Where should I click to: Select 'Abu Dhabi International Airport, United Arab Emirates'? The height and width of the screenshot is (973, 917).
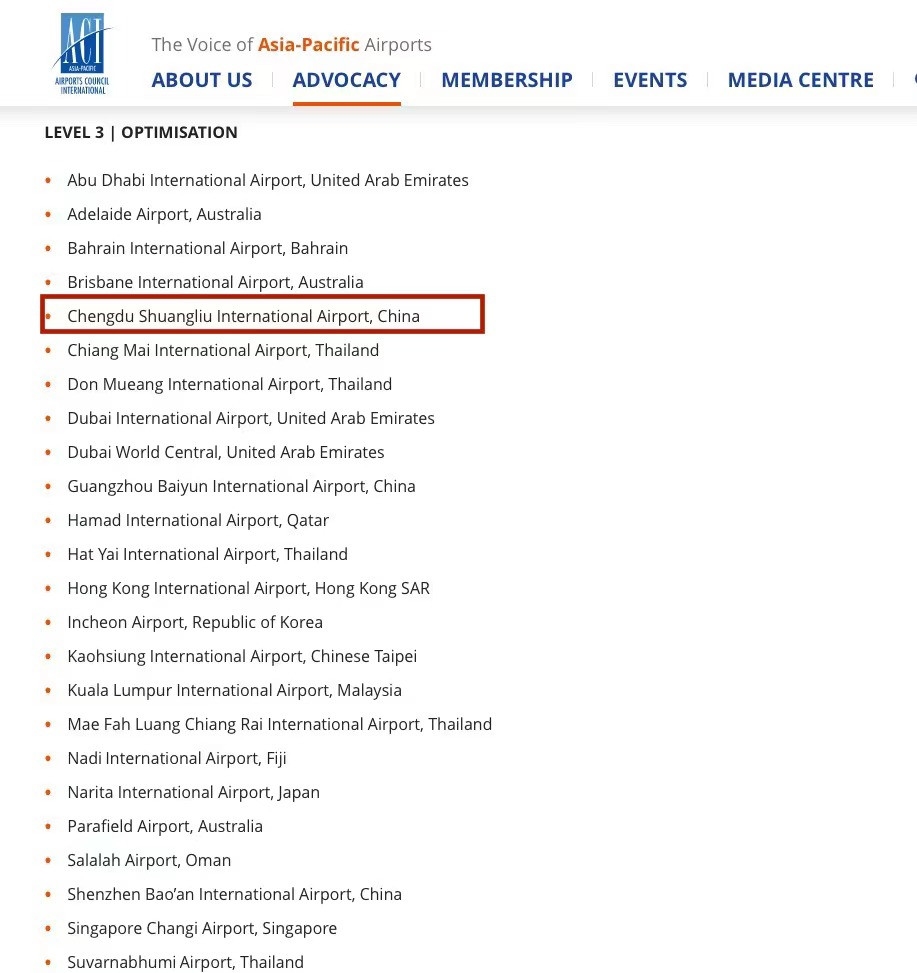tap(268, 180)
